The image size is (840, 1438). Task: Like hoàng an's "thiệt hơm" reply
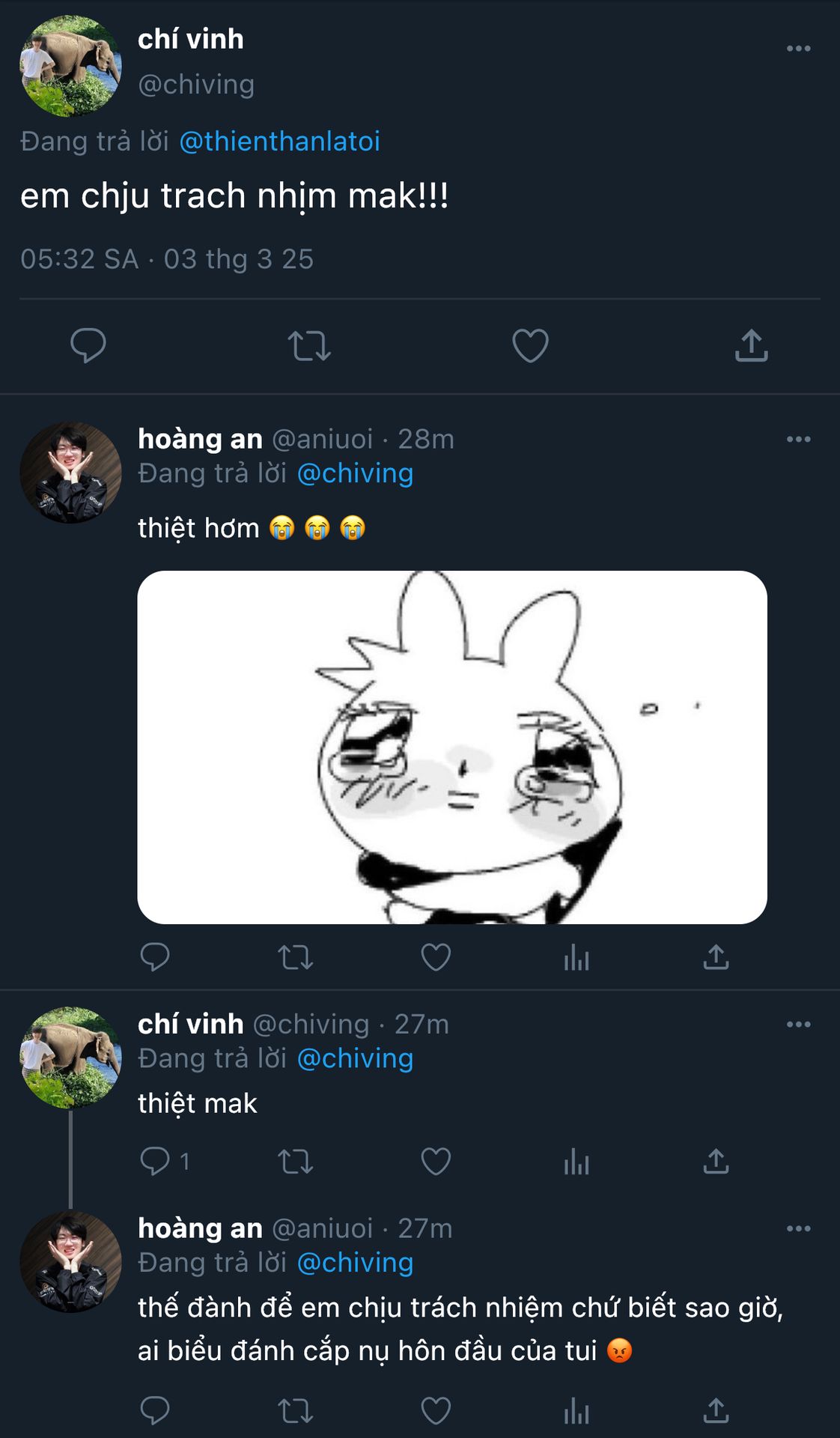click(436, 957)
